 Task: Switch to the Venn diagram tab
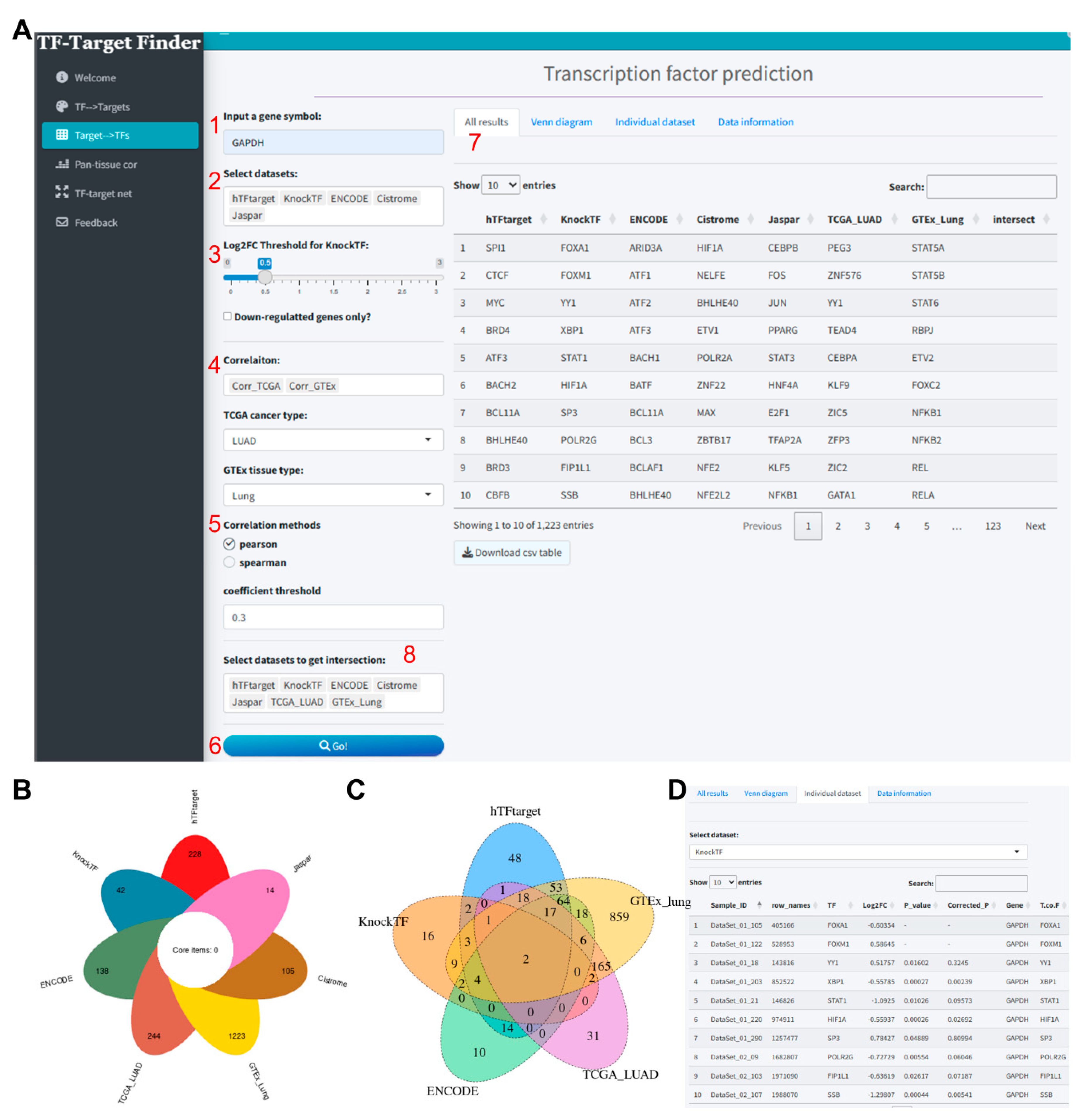coord(561,122)
